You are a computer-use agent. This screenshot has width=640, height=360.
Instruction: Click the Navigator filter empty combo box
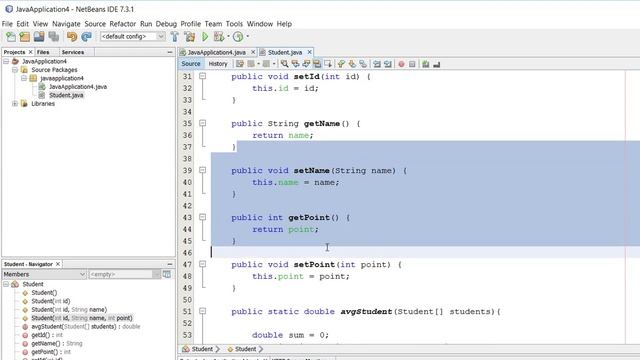point(124,274)
